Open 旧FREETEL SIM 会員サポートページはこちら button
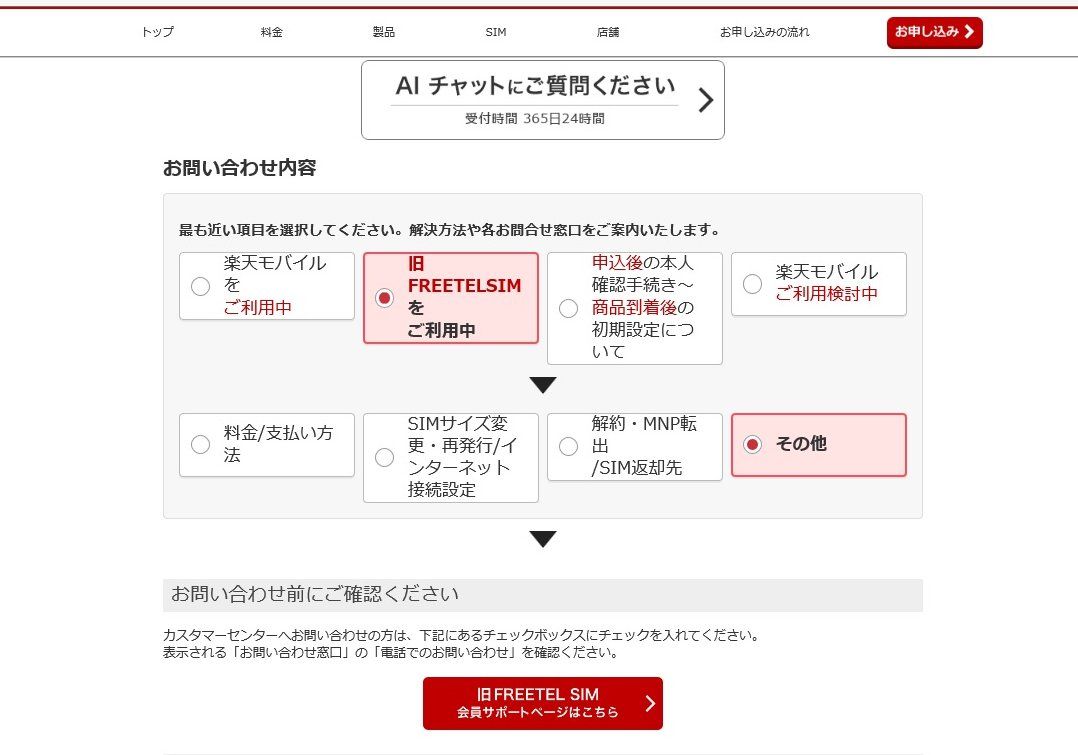 [542, 703]
